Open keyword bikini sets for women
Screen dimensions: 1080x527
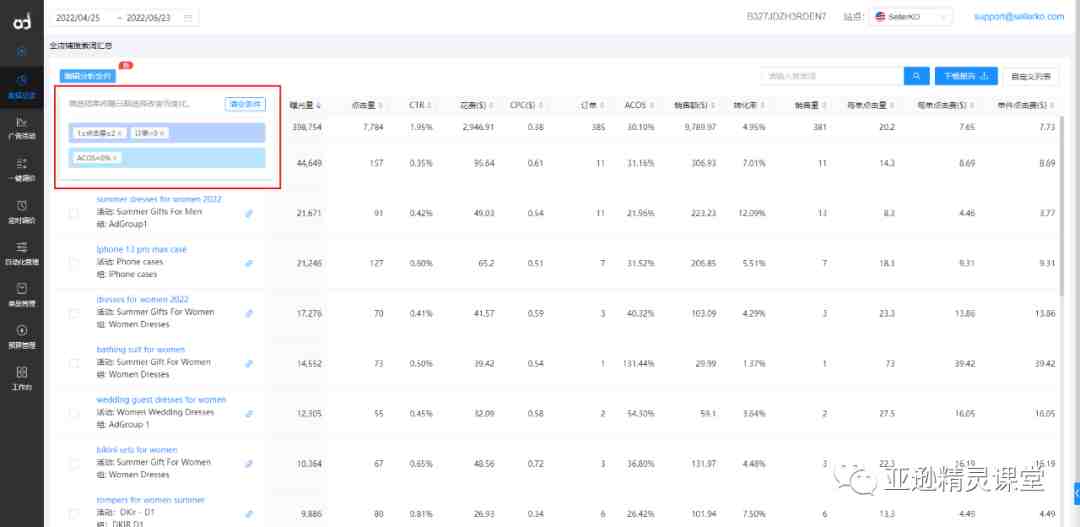(137, 450)
